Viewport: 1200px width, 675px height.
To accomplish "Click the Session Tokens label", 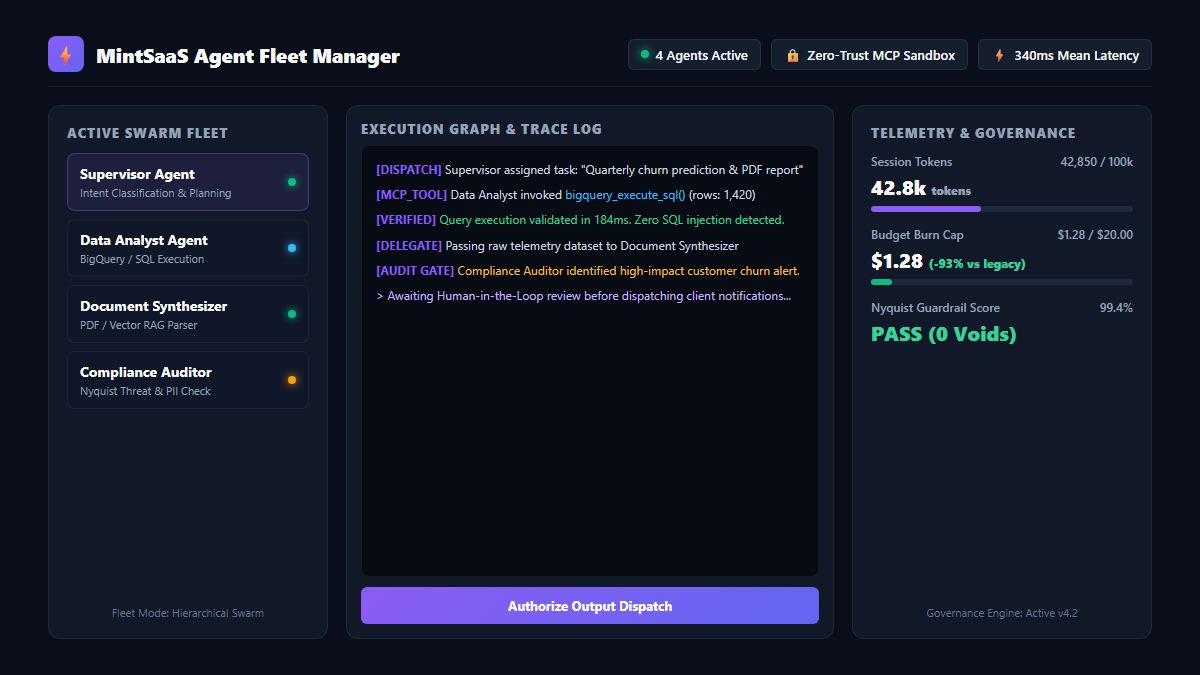I will coord(911,162).
